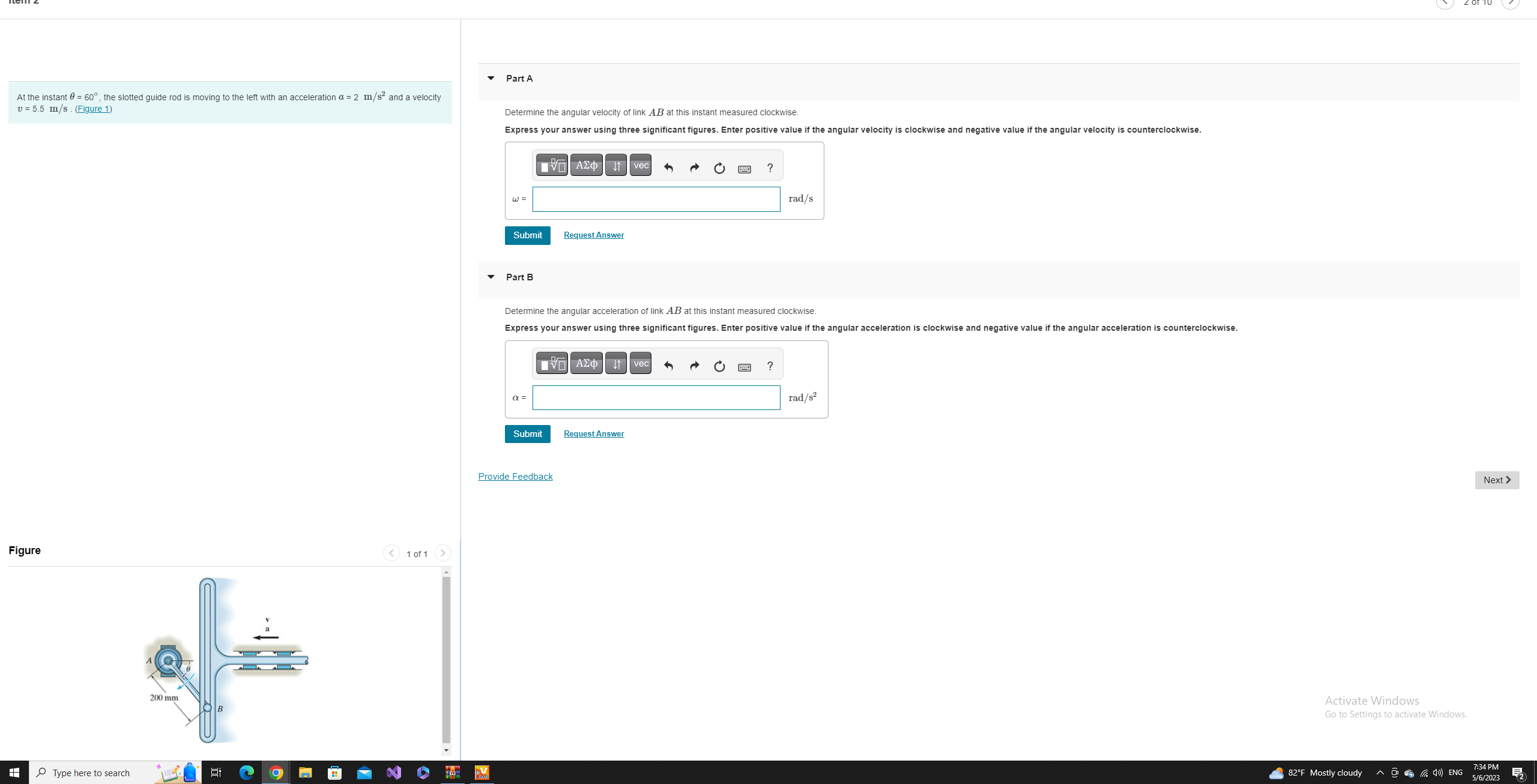Viewport: 1537px width, 784px height.
Task: Click the redo arrow in Part A toolbar
Action: click(694, 167)
